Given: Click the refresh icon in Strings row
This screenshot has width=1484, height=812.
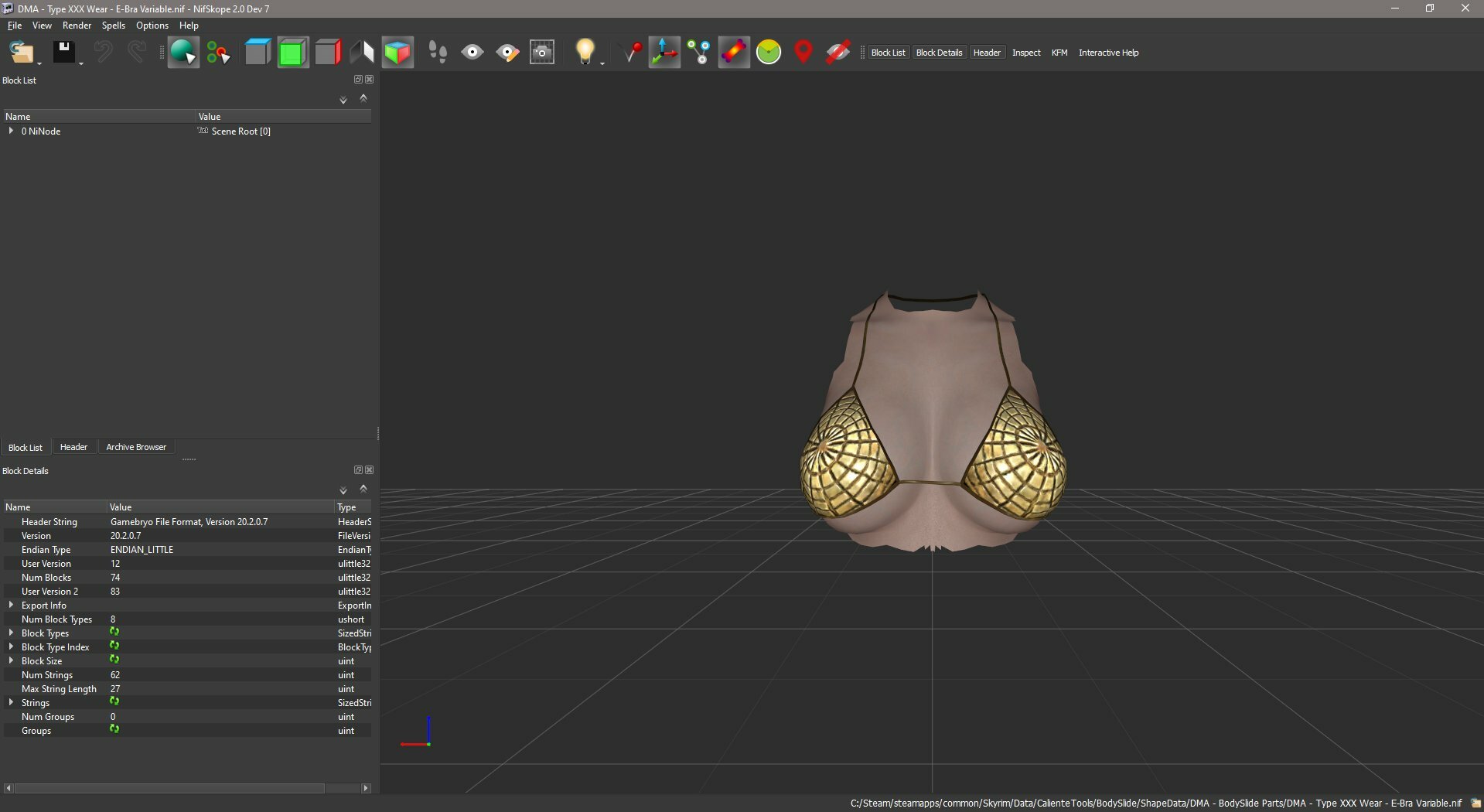Looking at the screenshot, I should (x=114, y=701).
